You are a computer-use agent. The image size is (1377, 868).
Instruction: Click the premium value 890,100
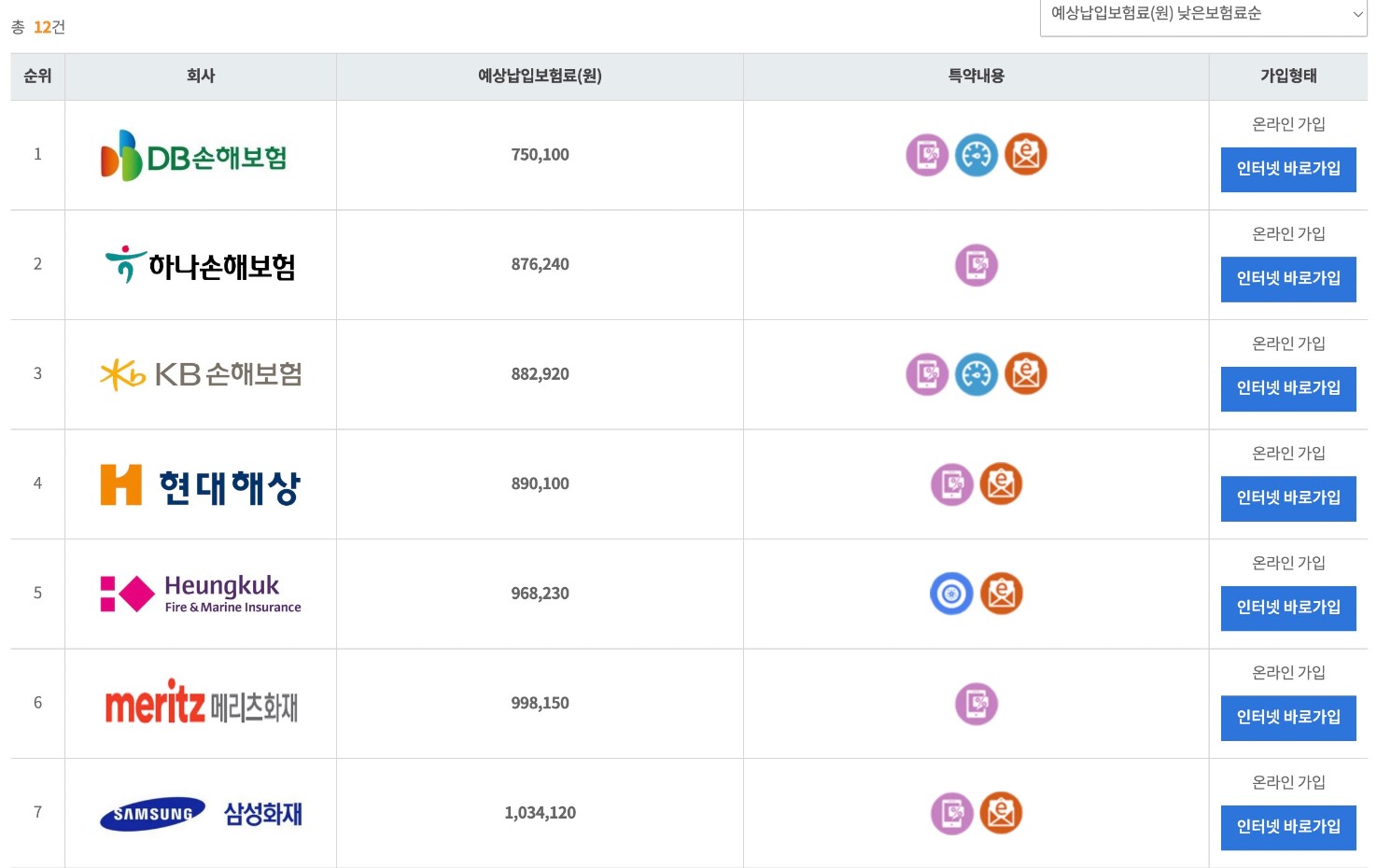[540, 484]
